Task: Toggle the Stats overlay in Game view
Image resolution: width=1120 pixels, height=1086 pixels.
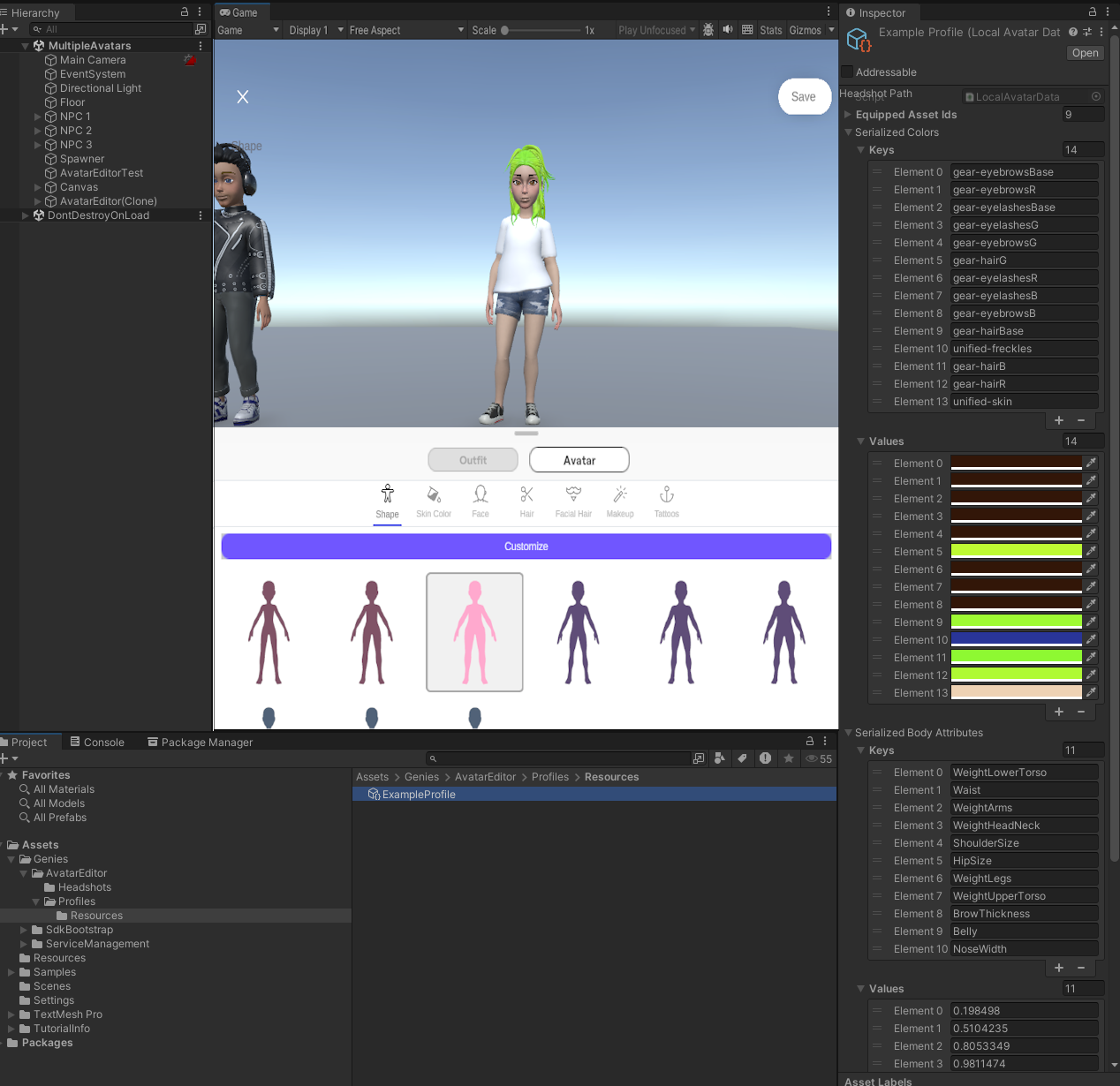Action: (770, 30)
